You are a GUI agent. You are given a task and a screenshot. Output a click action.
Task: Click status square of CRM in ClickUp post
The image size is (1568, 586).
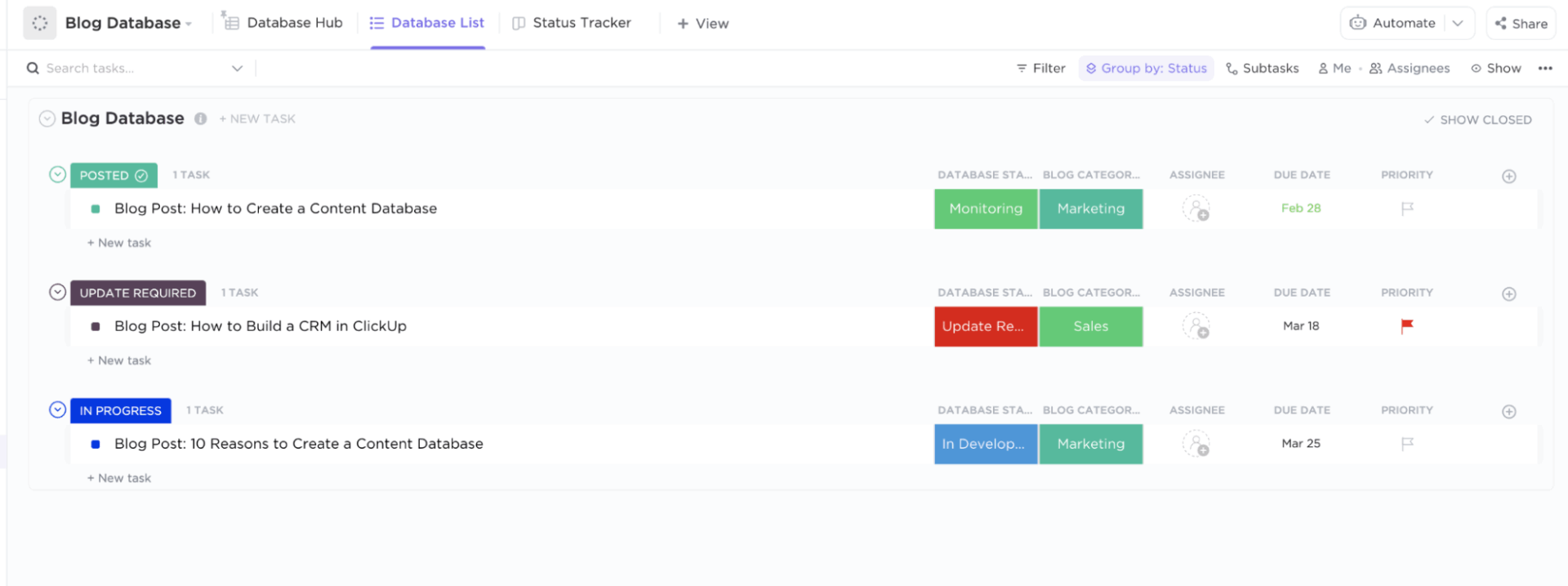tap(96, 327)
